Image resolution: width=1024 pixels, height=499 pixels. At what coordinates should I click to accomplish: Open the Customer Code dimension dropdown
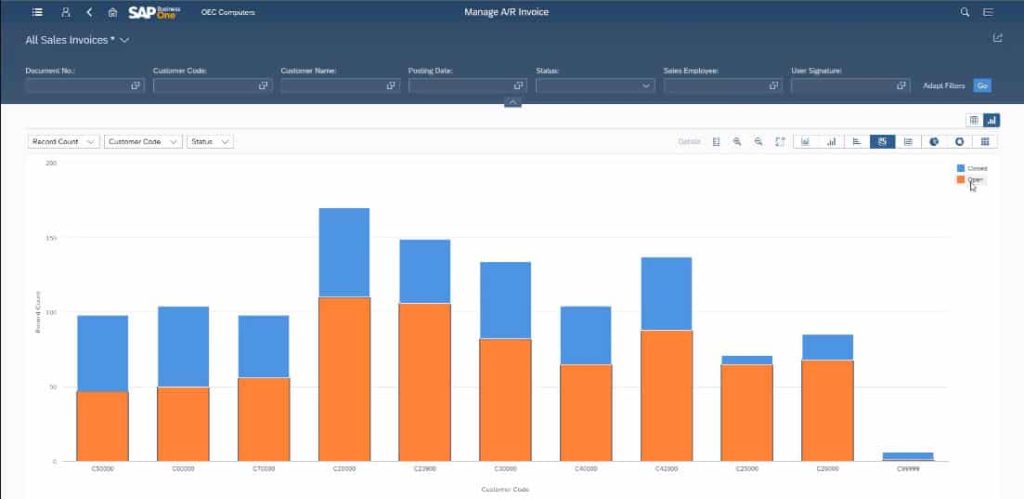pyautogui.click(x=143, y=141)
